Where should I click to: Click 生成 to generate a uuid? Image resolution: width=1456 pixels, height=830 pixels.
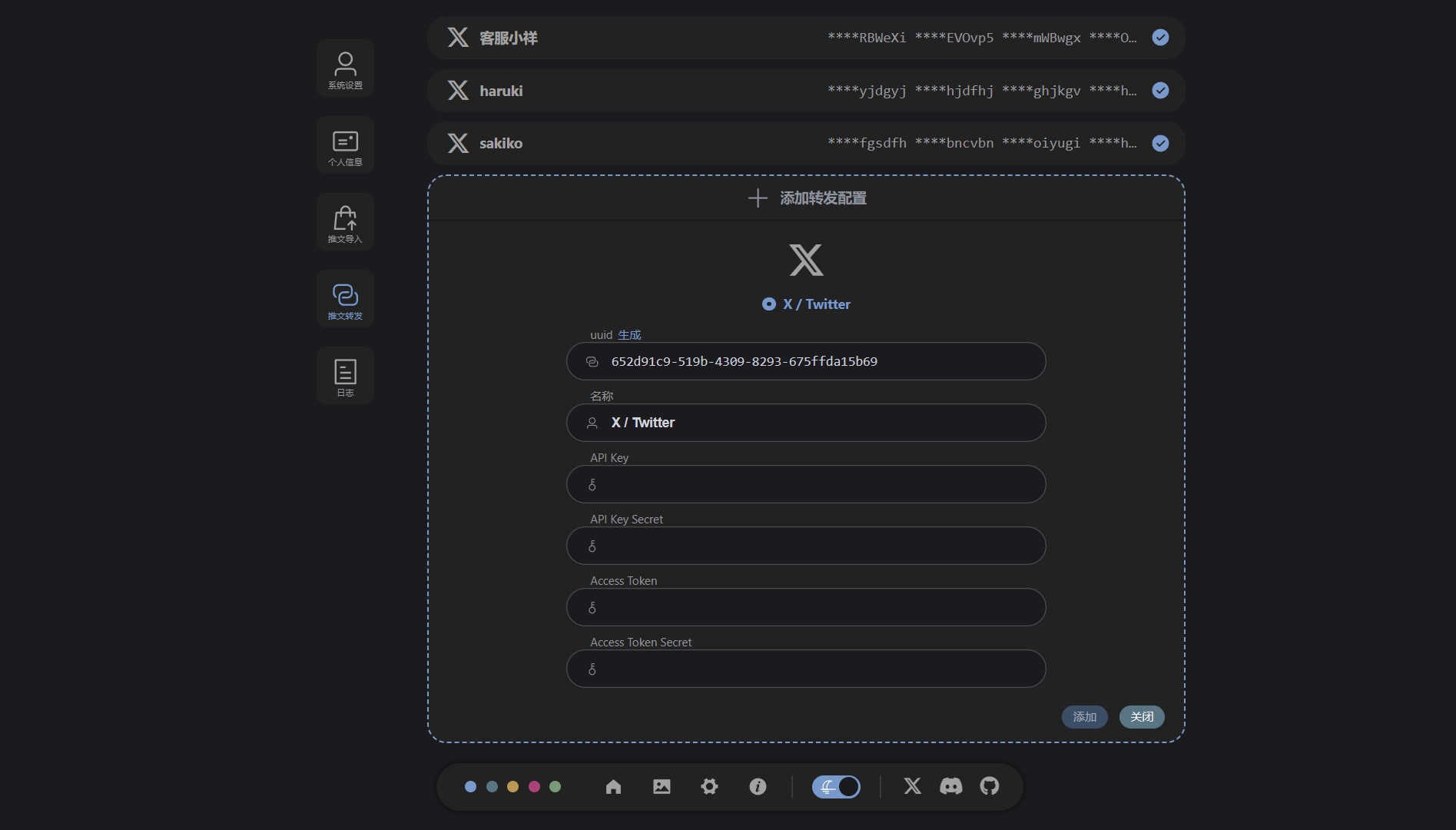629,335
